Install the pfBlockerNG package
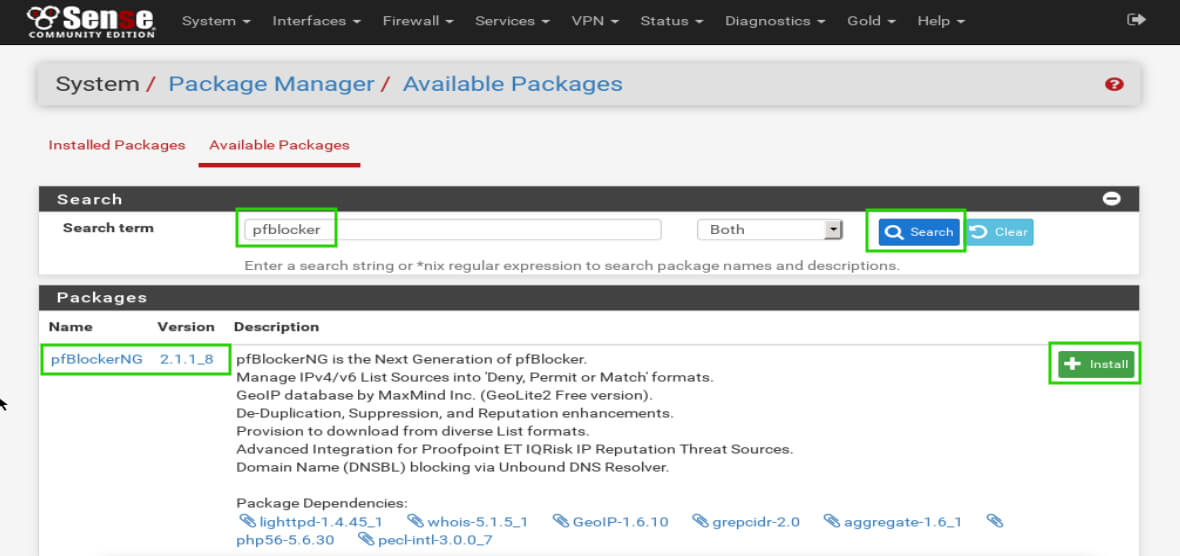1180x556 pixels. pyautogui.click(x=1096, y=364)
